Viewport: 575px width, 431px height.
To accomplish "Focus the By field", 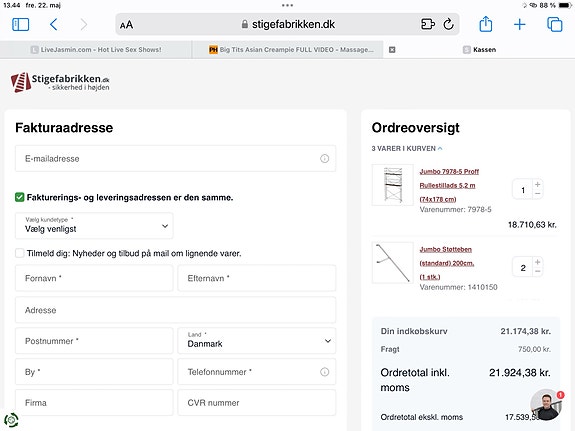I will tap(94, 372).
